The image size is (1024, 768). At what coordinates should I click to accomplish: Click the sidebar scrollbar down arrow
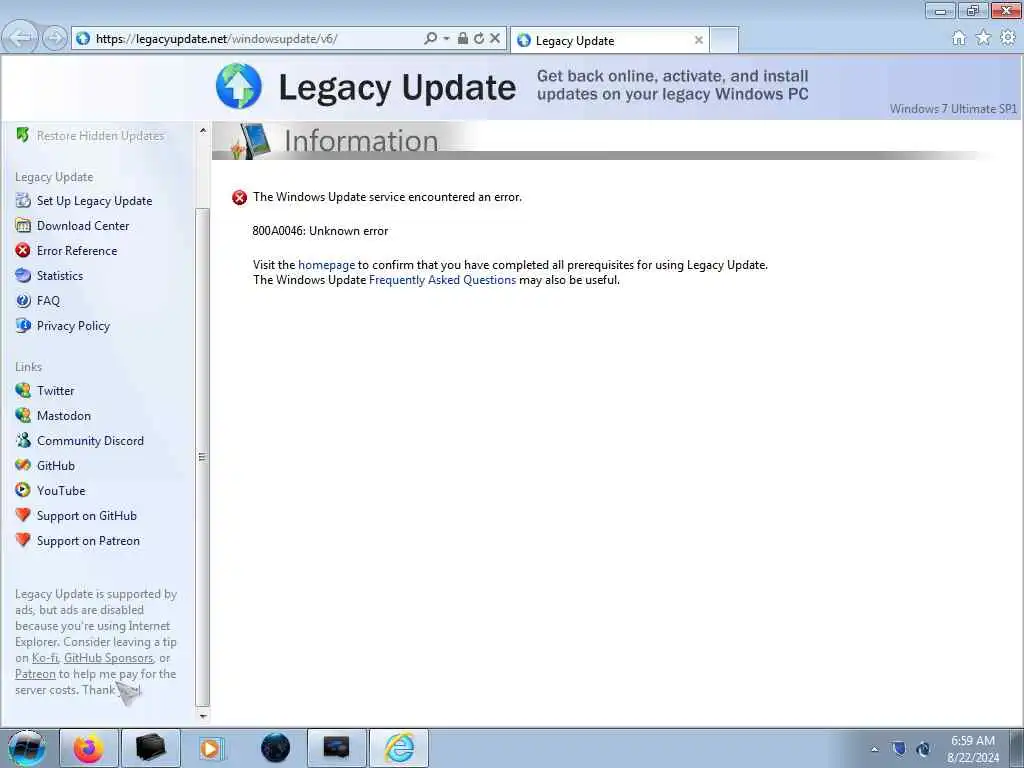(202, 716)
